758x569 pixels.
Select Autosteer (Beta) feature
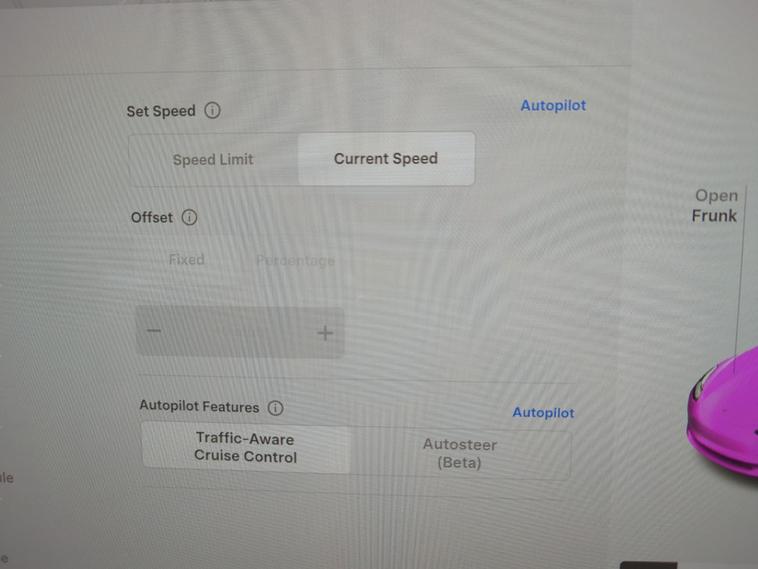click(460, 453)
